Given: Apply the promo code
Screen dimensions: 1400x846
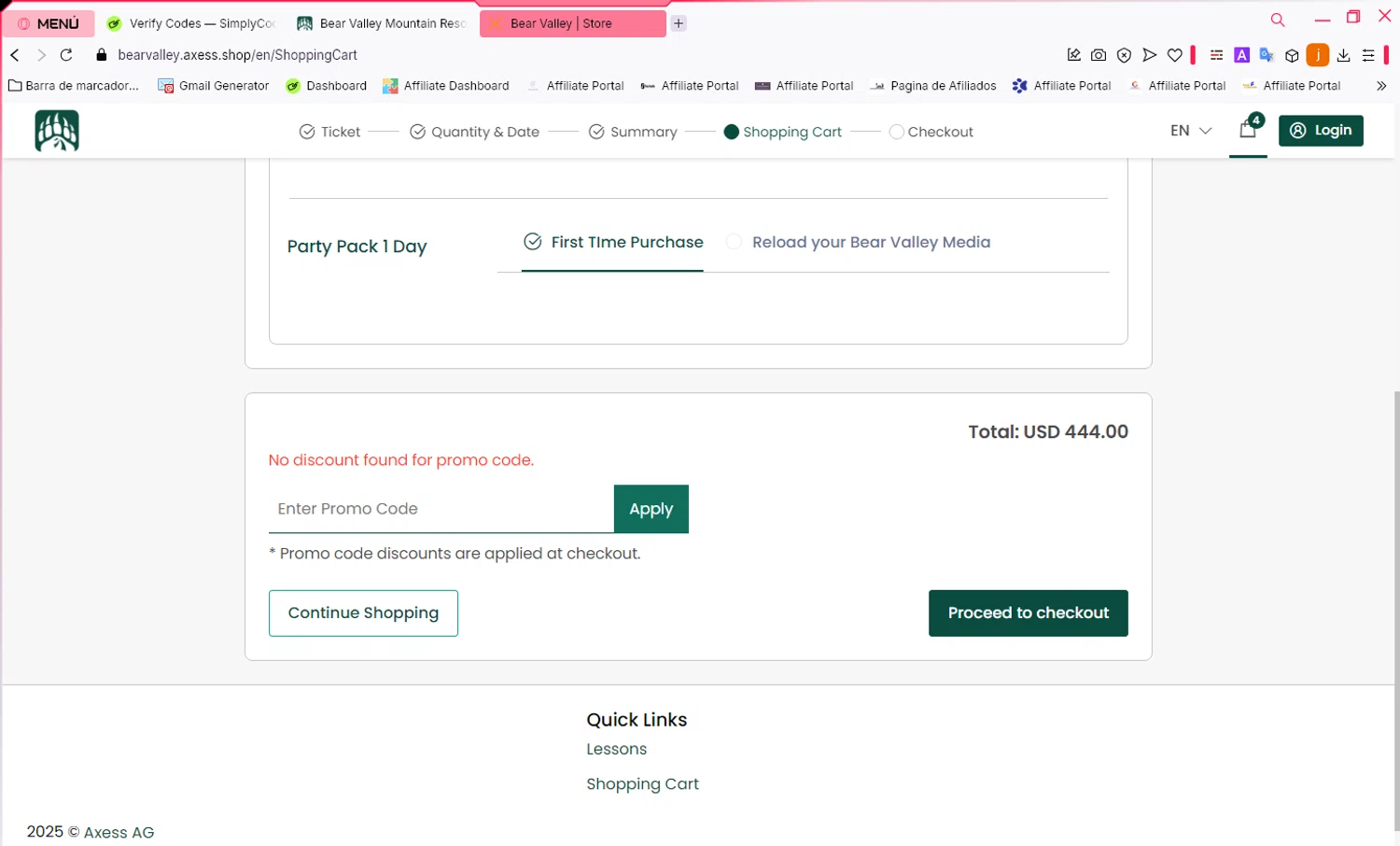Looking at the screenshot, I should pyautogui.click(x=651, y=509).
